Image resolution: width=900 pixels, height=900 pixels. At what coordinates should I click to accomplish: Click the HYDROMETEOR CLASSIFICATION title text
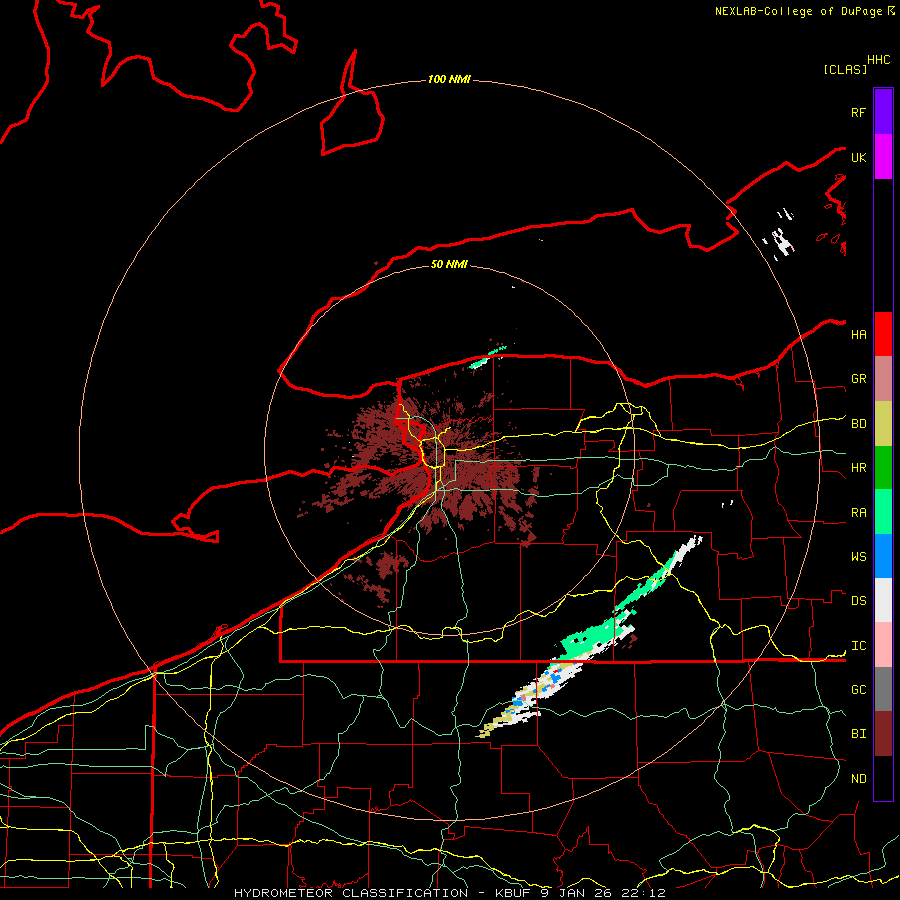tap(351, 893)
